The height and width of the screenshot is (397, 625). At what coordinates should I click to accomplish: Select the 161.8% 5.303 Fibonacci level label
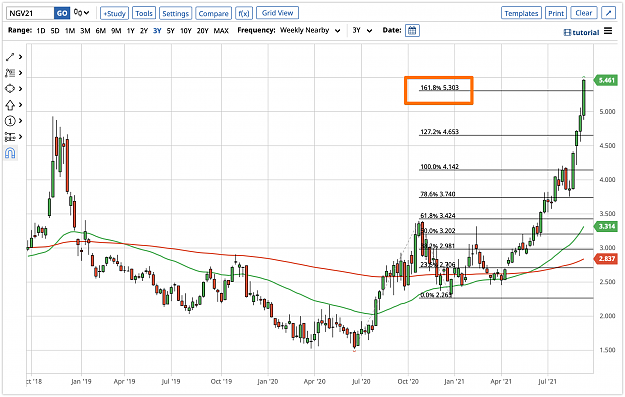pyautogui.click(x=439, y=88)
